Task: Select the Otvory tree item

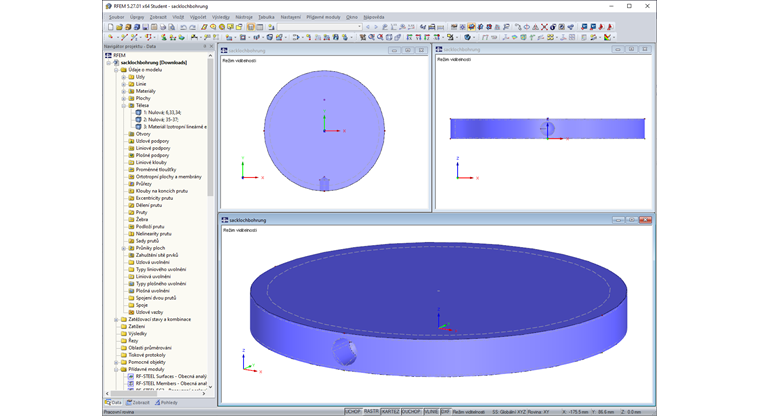Action: pos(143,134)
